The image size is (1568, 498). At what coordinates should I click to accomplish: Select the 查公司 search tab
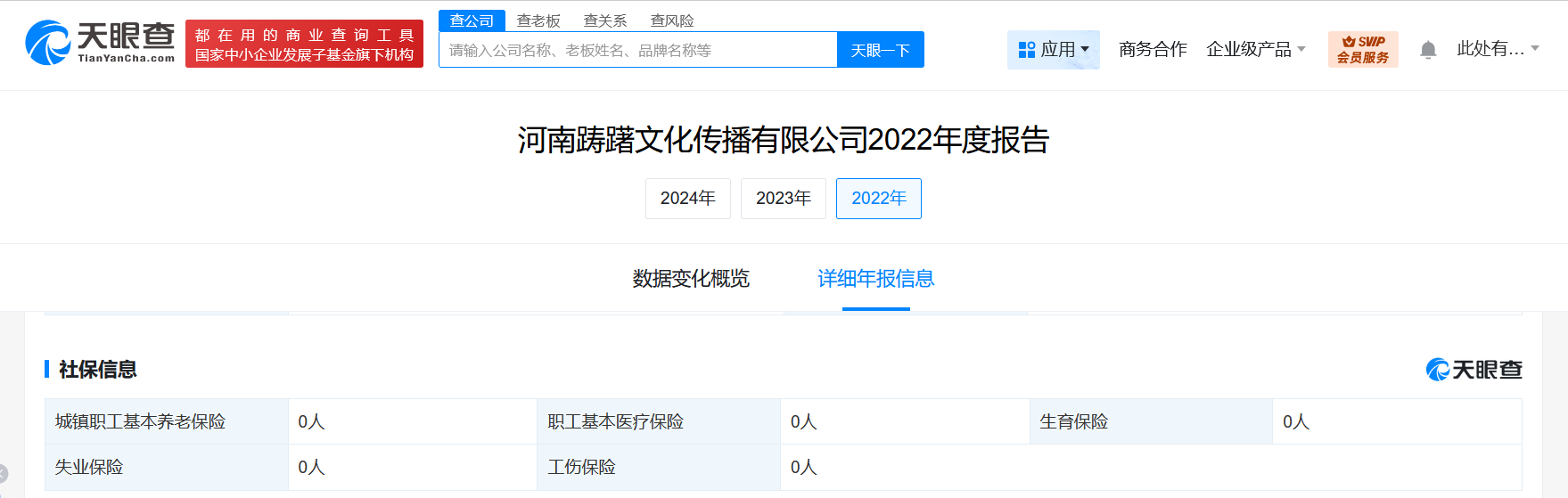472,20
